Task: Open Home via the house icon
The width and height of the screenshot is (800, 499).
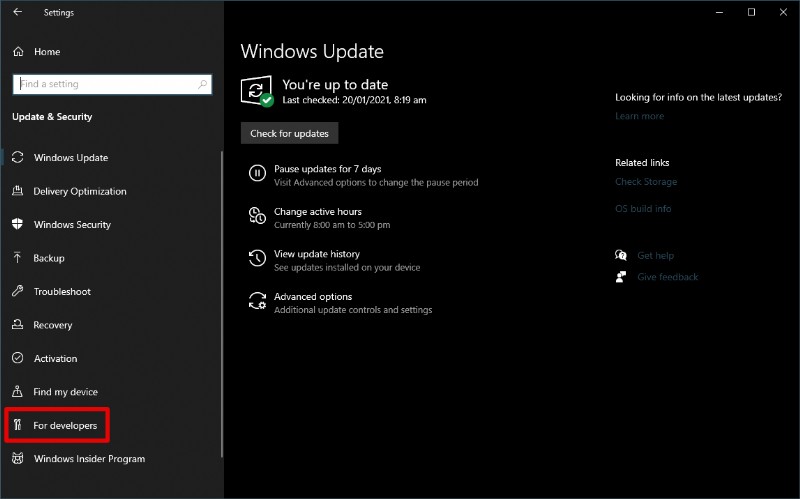Action: [18, 52]
